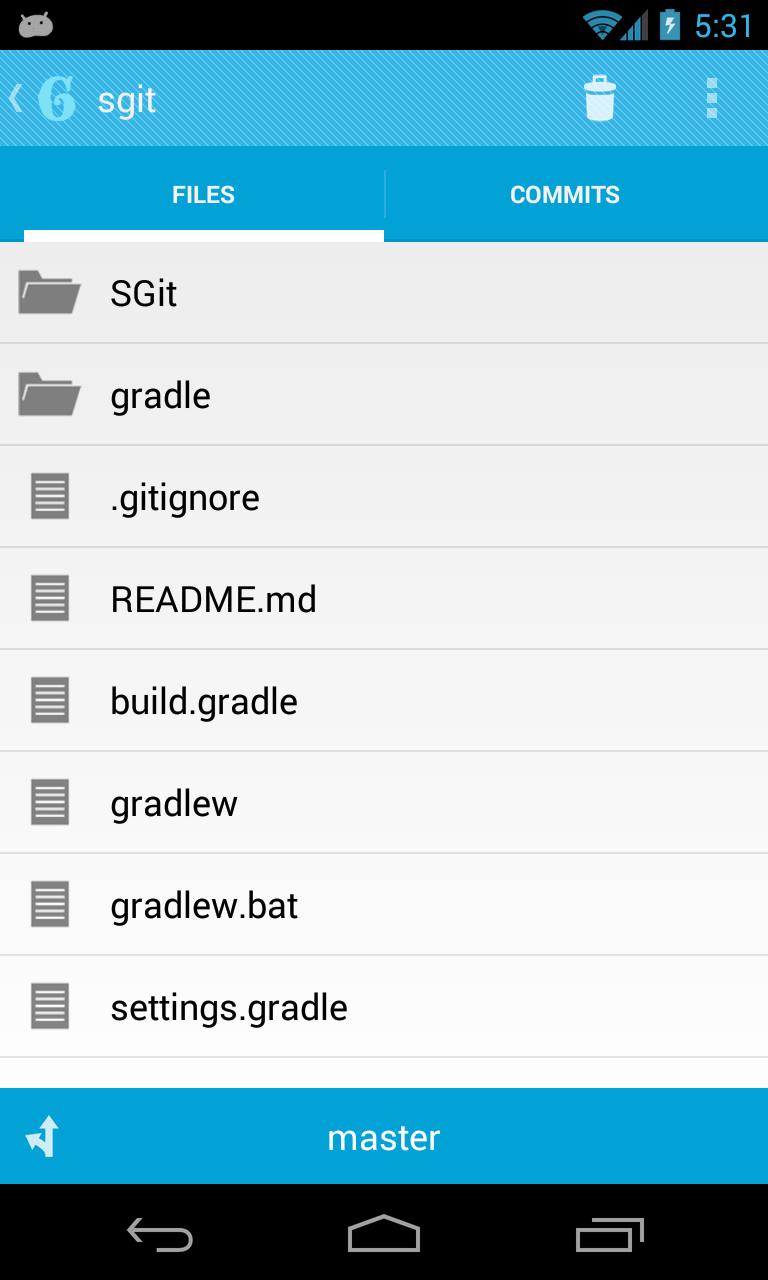
Task: Tap the .gitignore file icon
Action: pyautogui.click(x=49, y=497)
